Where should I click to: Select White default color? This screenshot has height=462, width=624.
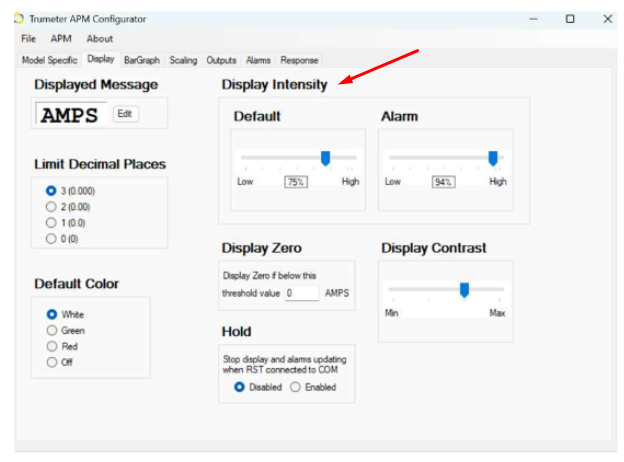click(x=65, y=314)
